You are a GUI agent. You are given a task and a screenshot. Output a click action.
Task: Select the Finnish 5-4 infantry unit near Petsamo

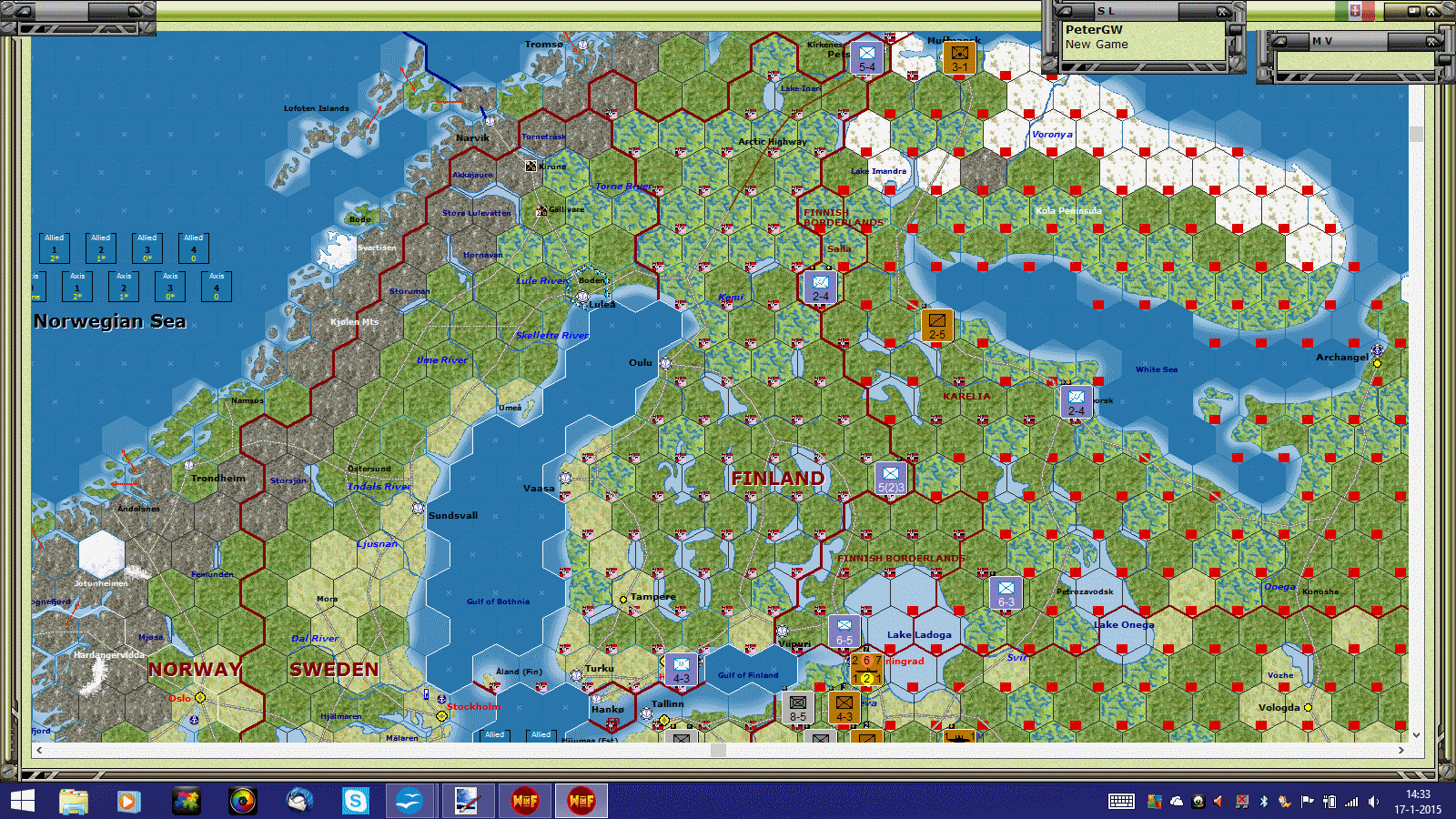[867, 57]
